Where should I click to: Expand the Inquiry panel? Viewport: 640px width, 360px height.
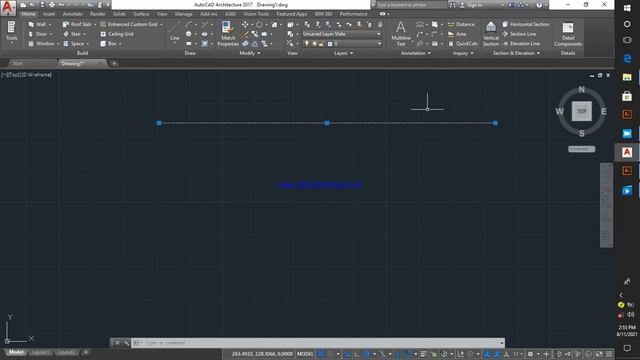pos(463,53)
